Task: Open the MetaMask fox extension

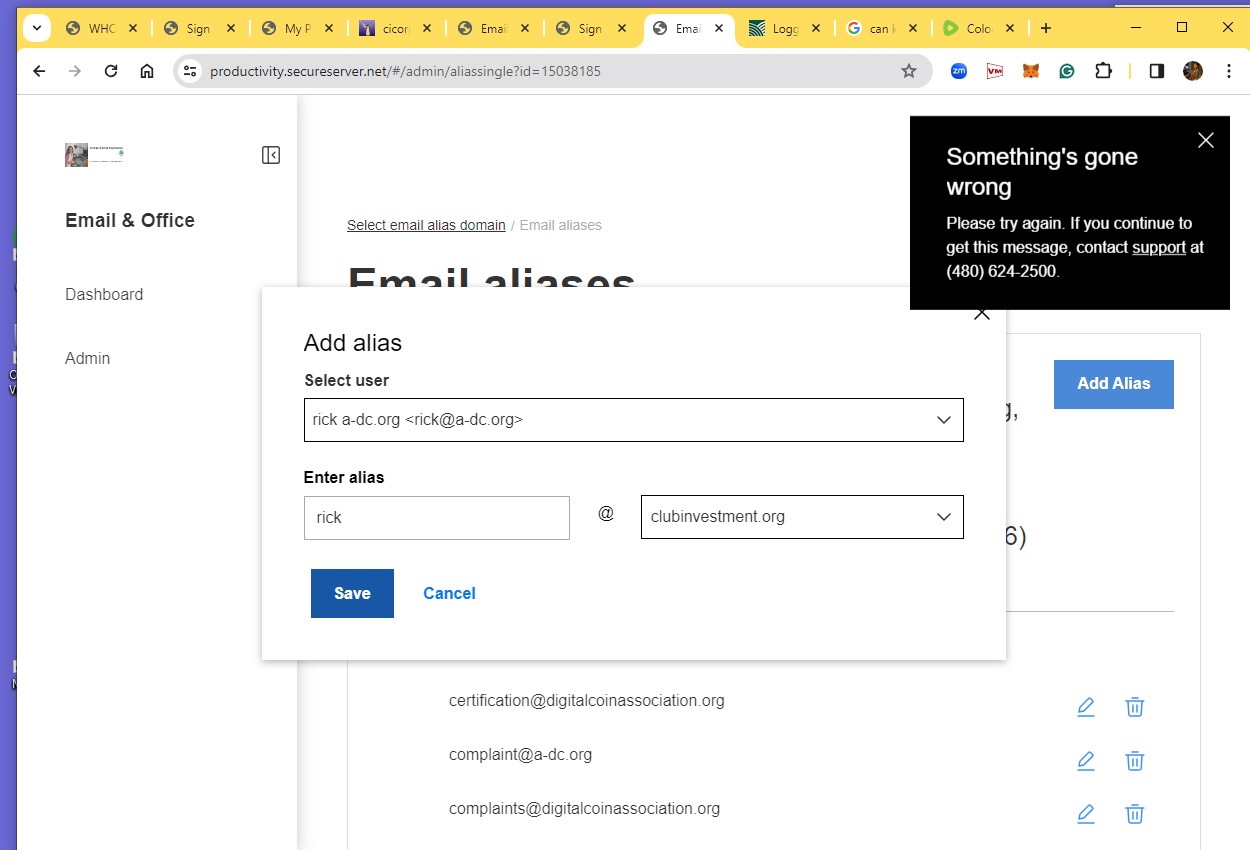Action: (x=1031, y=71)
